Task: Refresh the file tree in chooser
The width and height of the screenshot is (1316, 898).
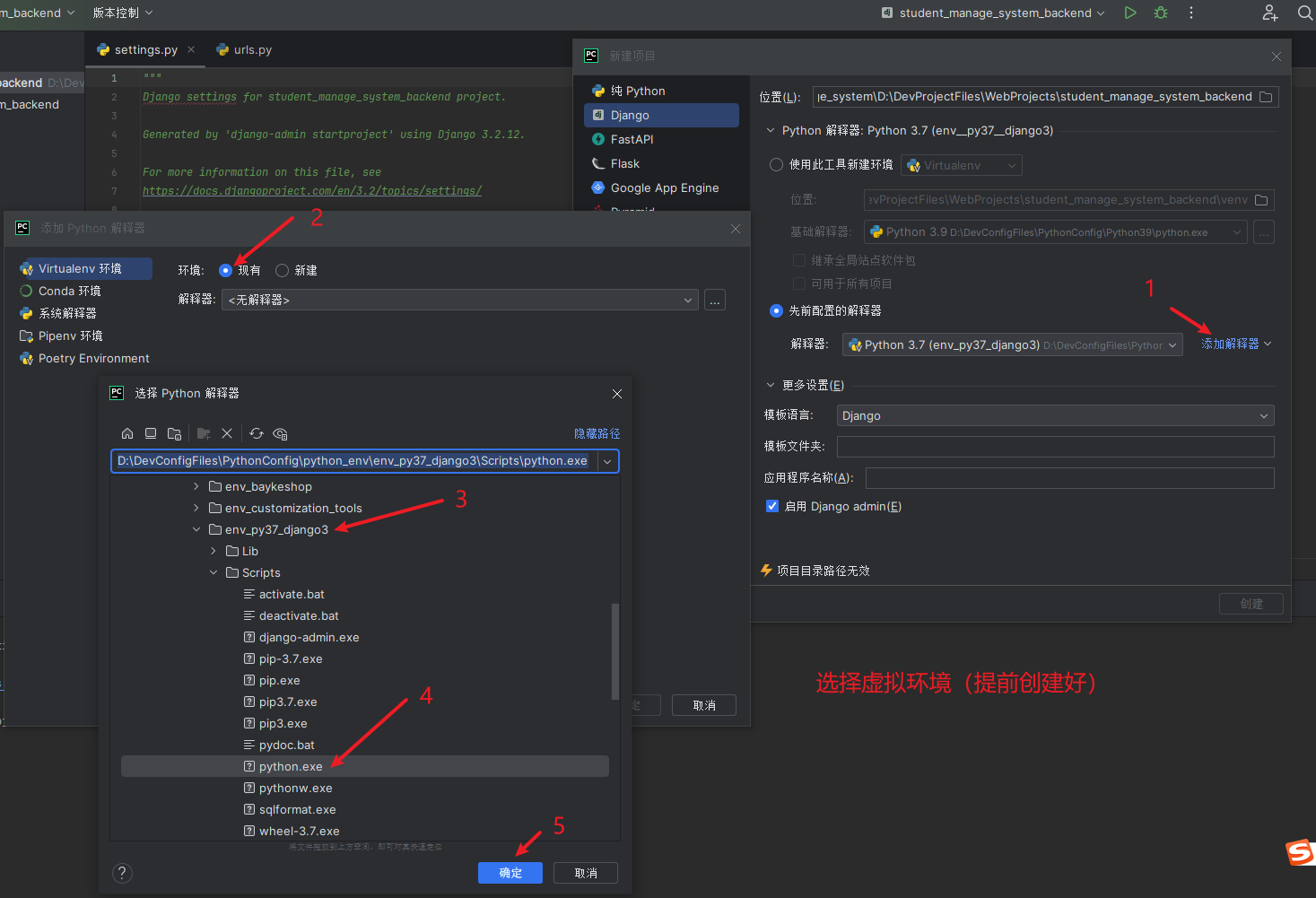Action: click(257, 433)
